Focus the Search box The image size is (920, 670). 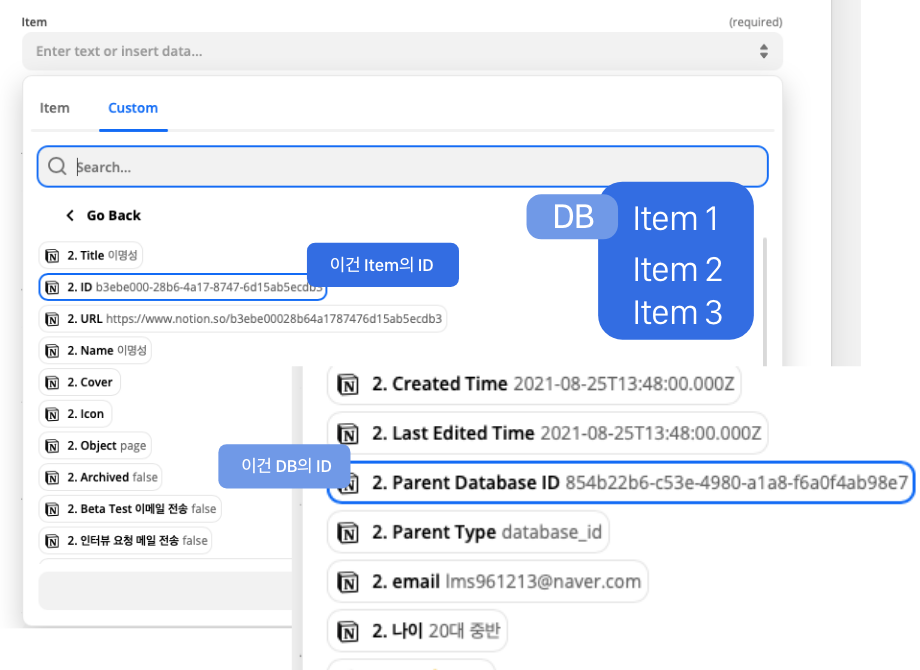[402, 167]
